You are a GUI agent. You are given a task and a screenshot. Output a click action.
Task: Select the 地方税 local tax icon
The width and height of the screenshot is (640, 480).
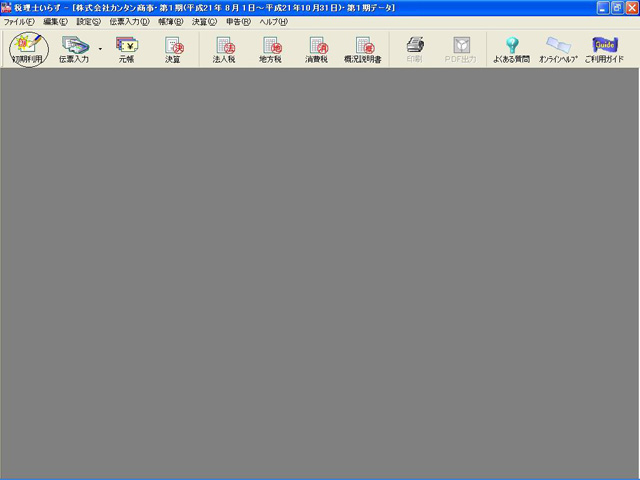[272, 47]
